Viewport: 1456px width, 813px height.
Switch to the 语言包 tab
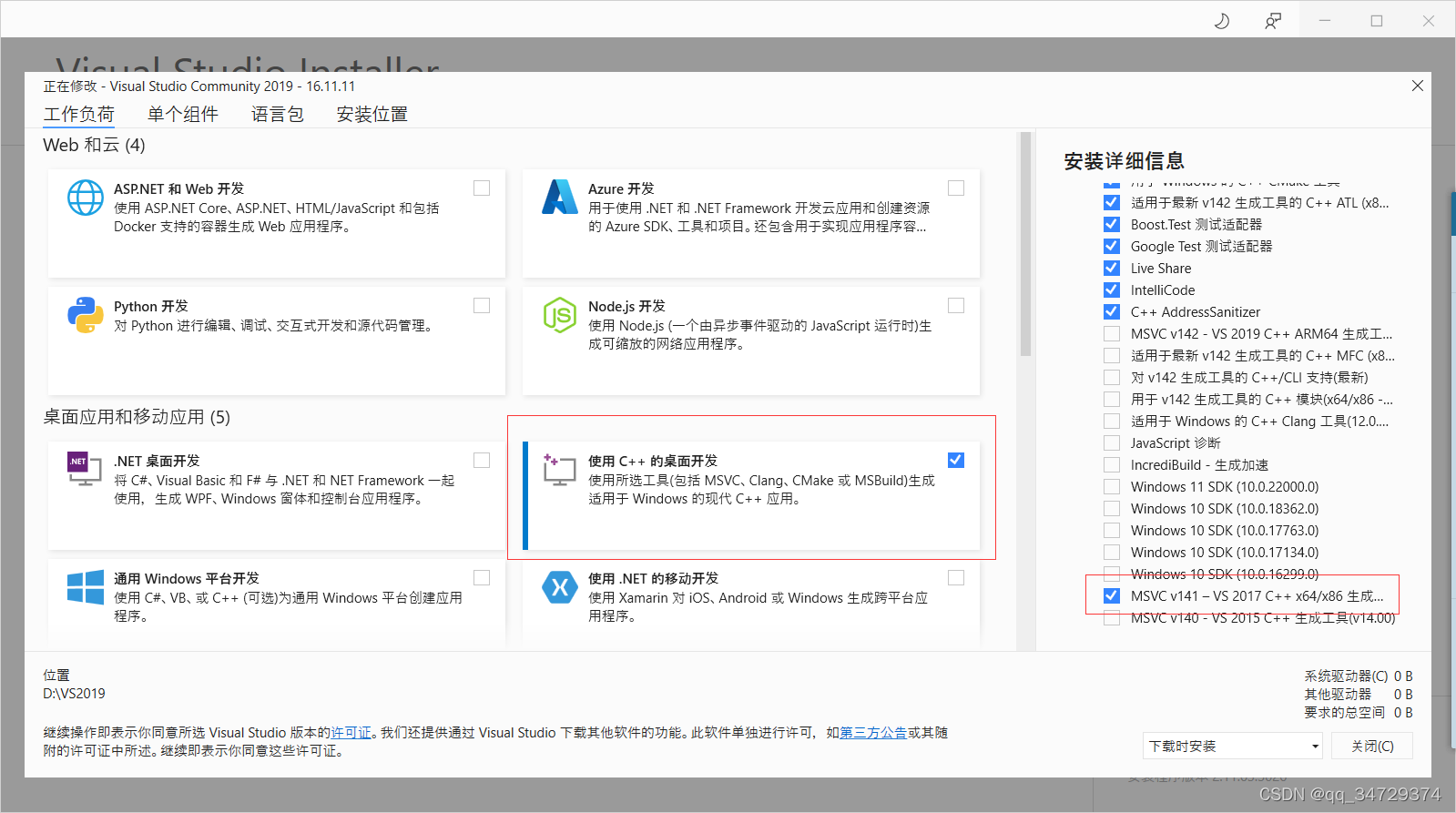(278, 114)
